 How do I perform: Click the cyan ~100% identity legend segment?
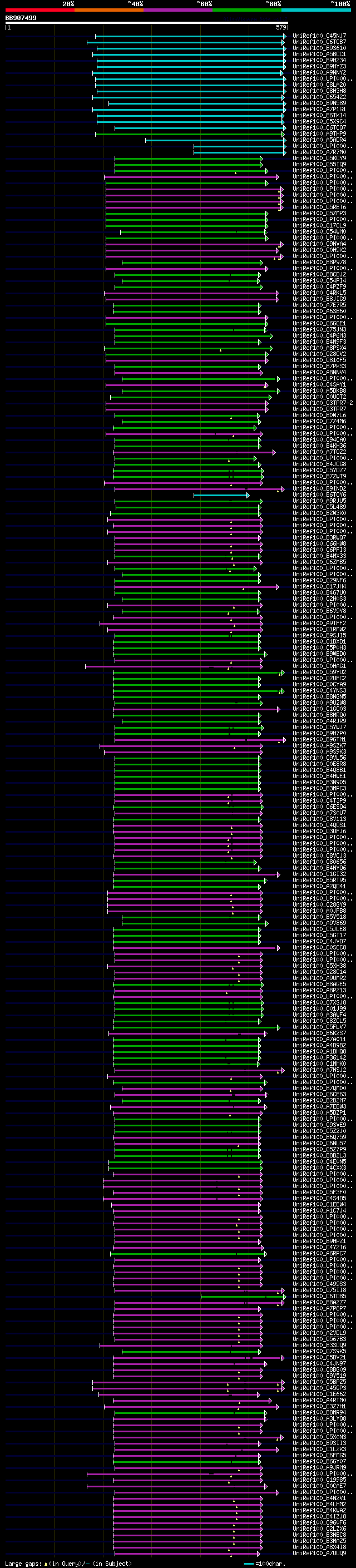tap(317, 10)
